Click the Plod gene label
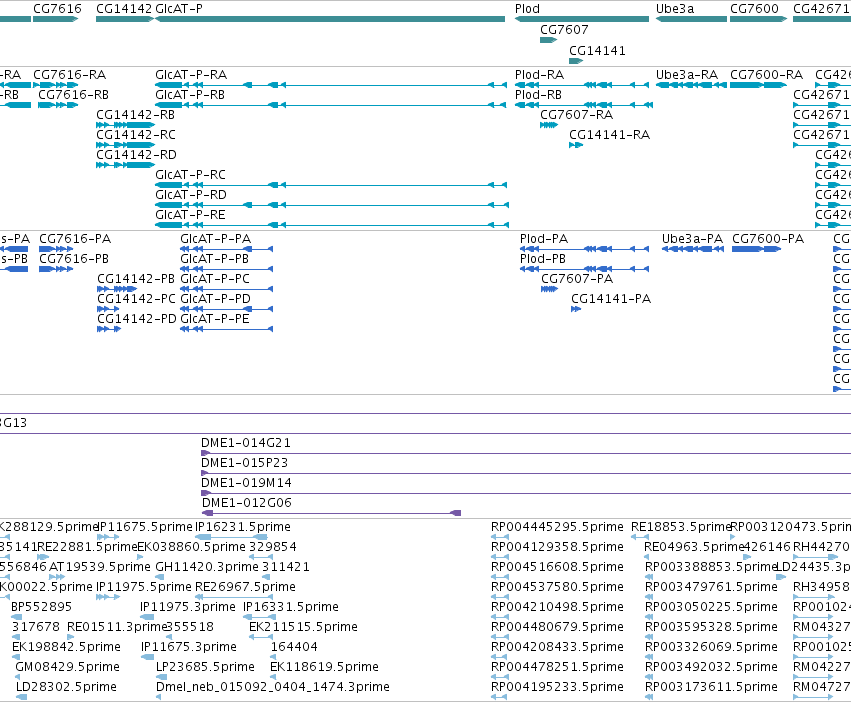 point(528,9)
